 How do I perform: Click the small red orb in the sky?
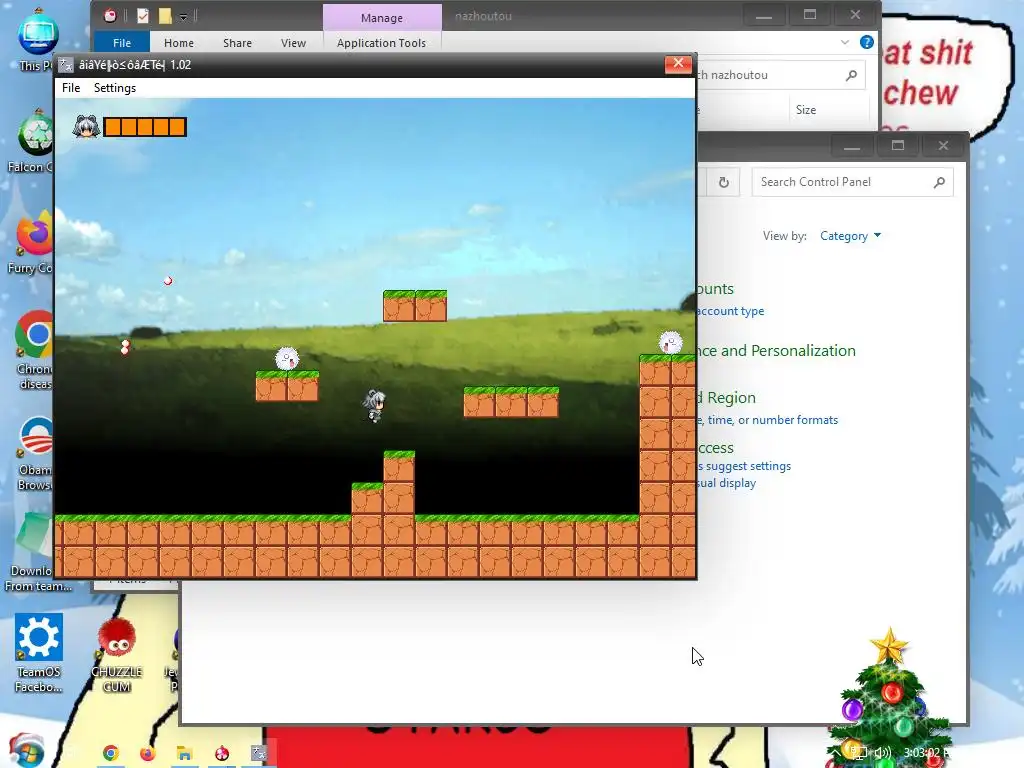tap(168, 281)
